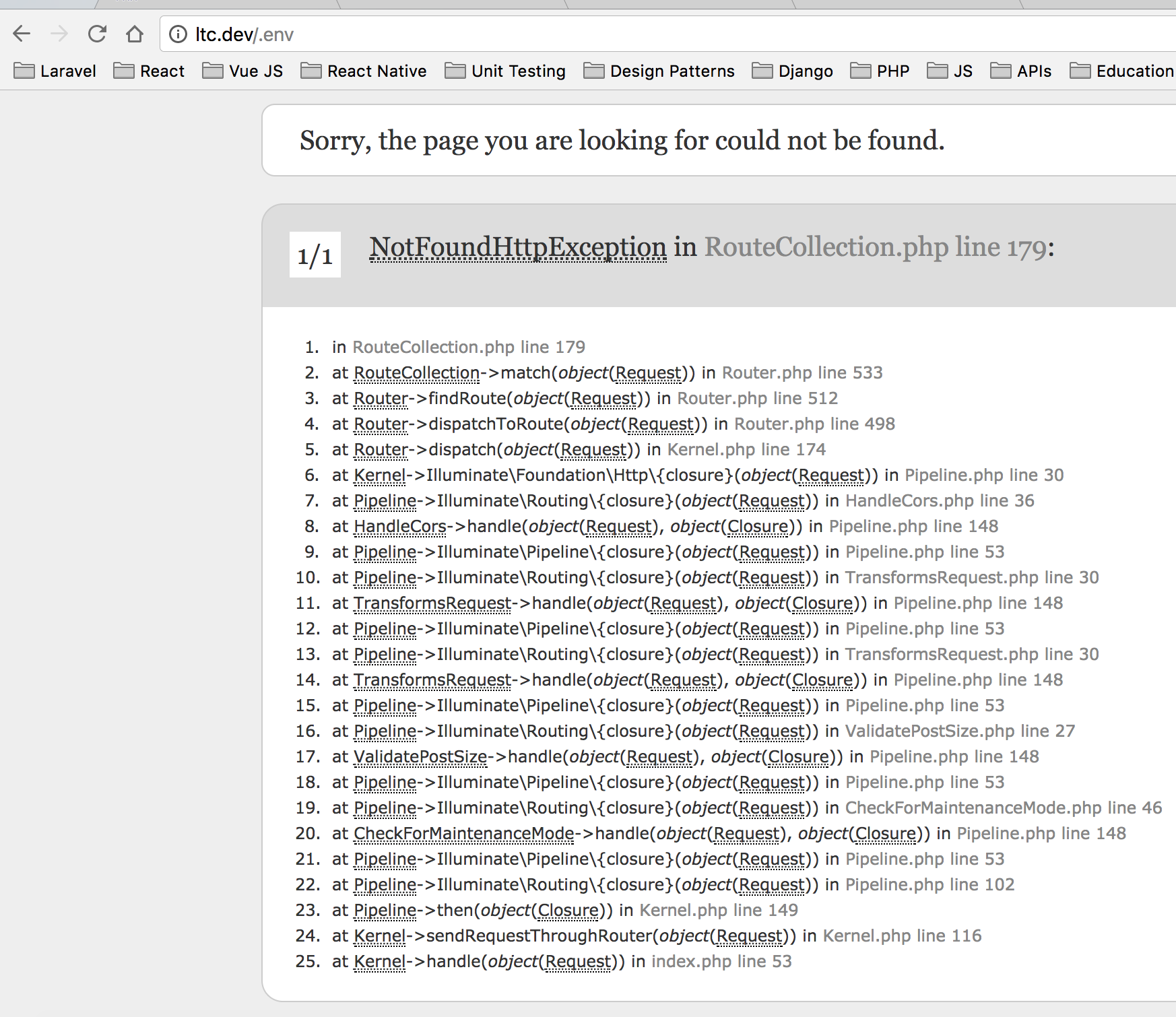Click Pipeline.php line 102 file reference

(x=929, y=884)
